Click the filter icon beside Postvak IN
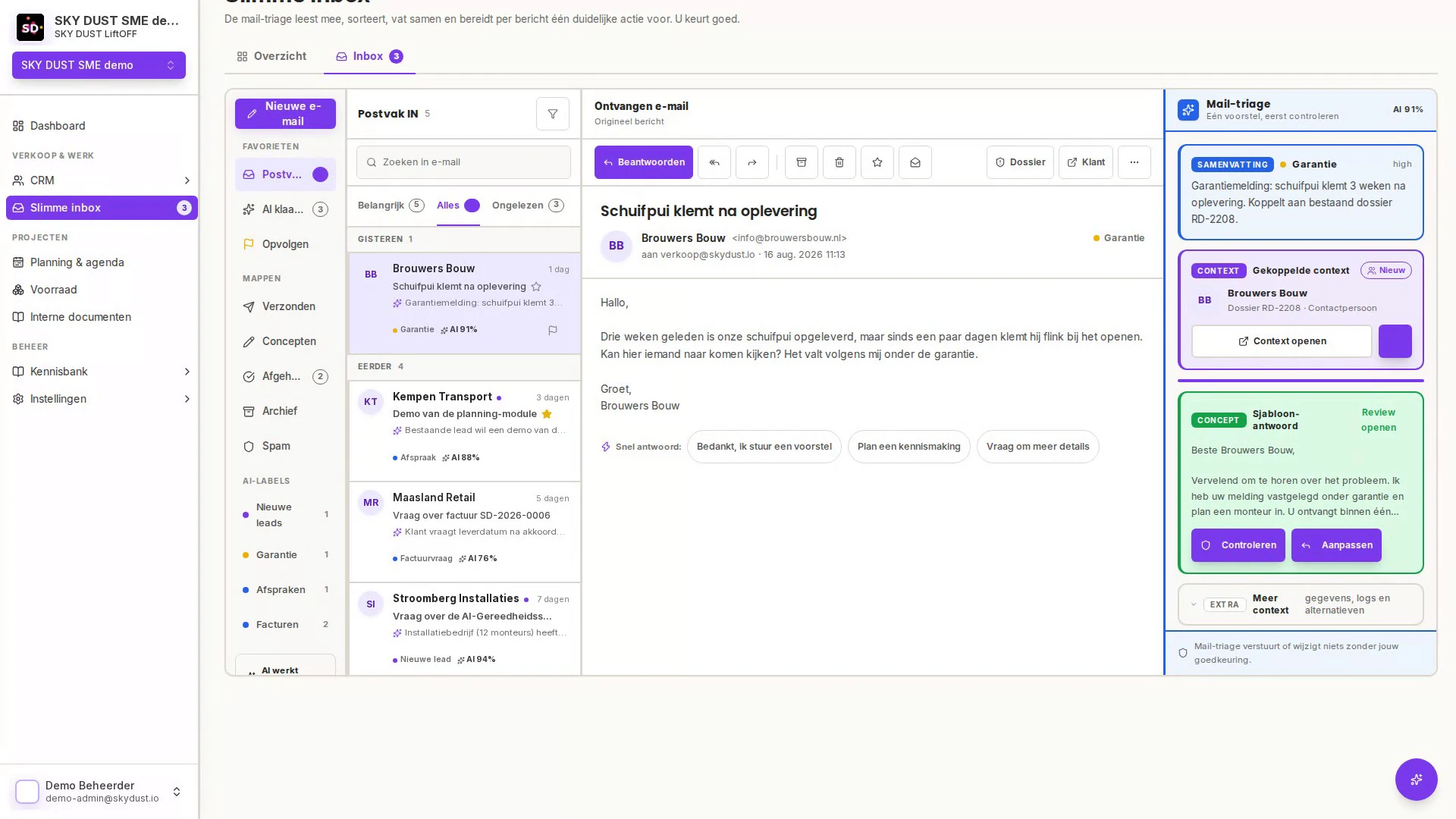The width and height of the screenshot is (1456, 819). (x=552, y=114)
